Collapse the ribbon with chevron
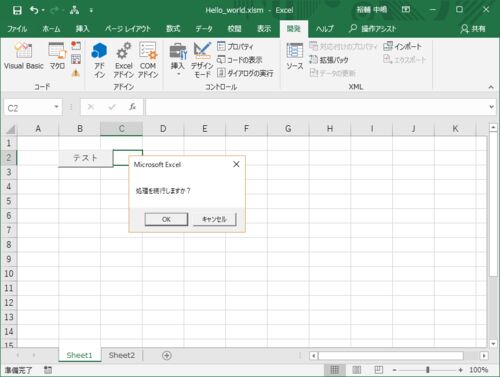Viewport: 500px width, 377px height. [x=491, y=87]
